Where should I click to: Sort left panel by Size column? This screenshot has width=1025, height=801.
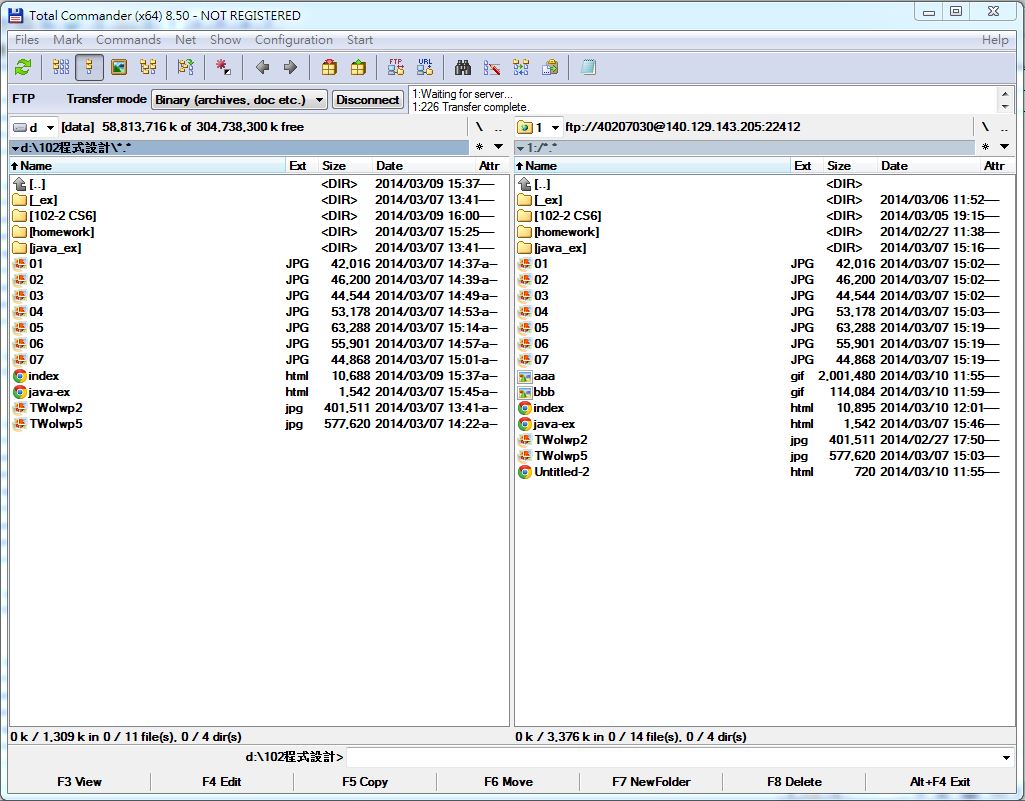pos(345,166)
